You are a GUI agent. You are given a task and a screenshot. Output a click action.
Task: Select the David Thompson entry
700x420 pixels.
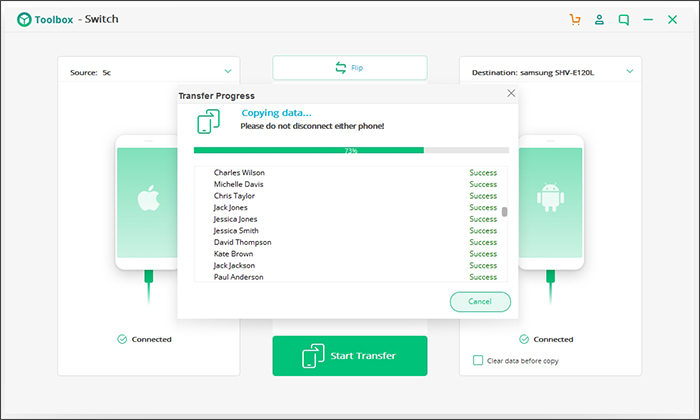pyautogui.click(x=351, y=242)
